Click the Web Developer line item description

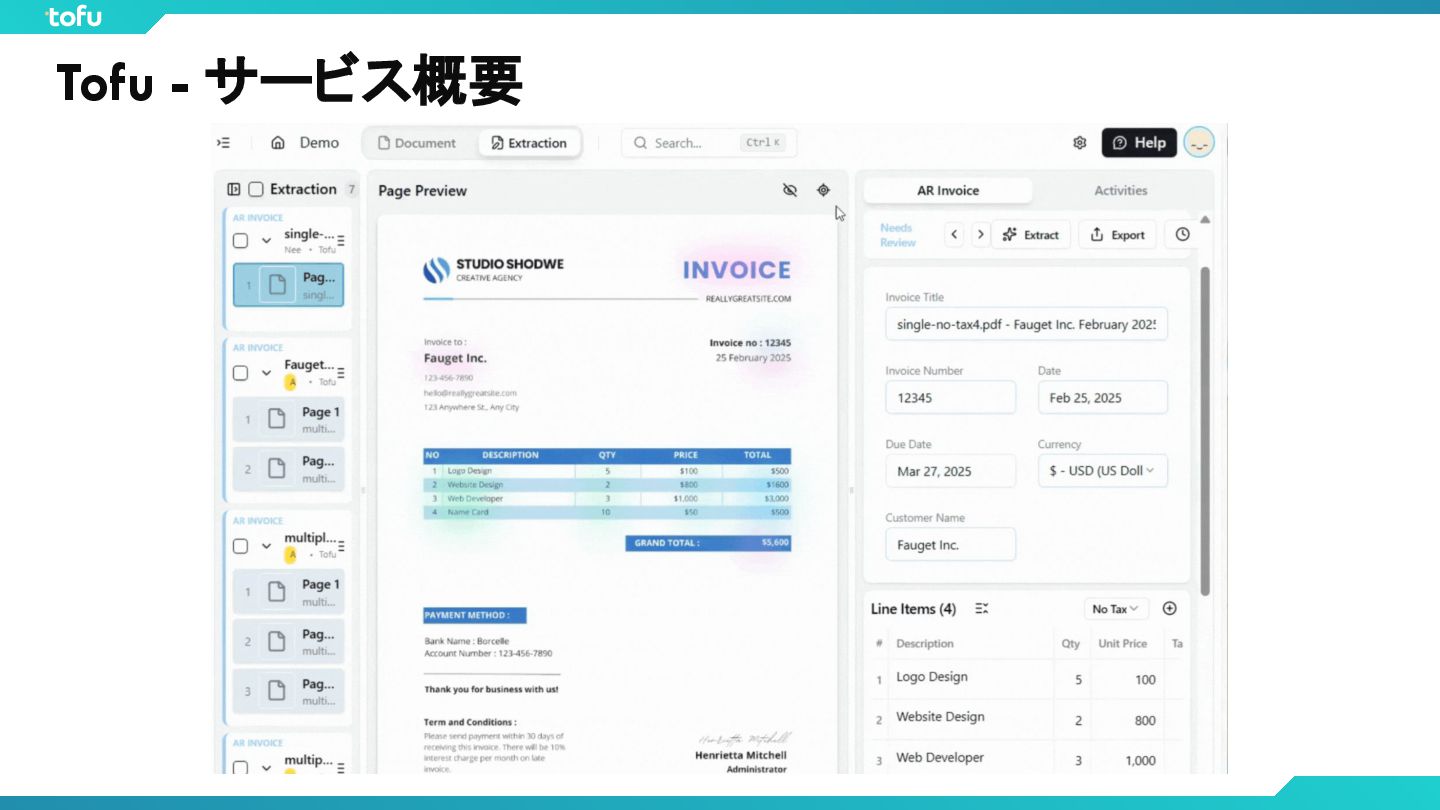point(940,758)
